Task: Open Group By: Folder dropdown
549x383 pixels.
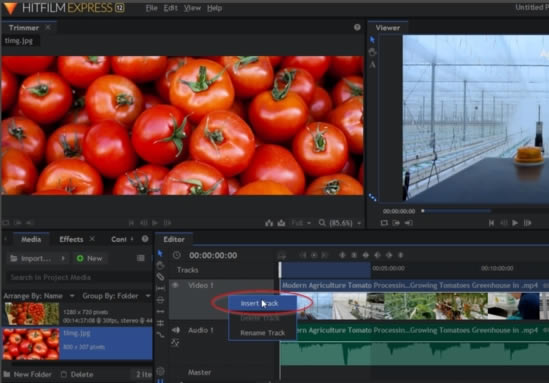Action: tap(116, 296)
